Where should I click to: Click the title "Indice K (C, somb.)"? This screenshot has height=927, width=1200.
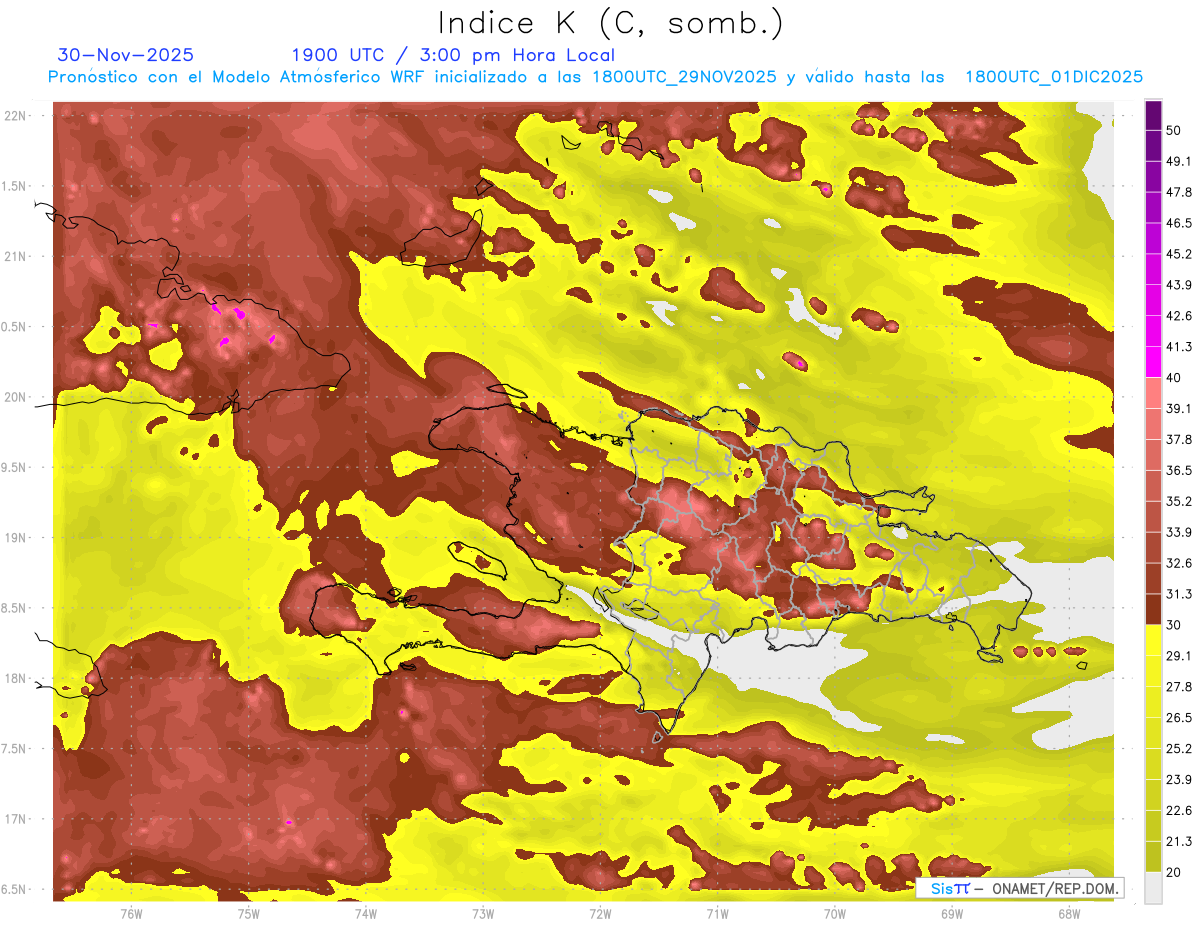tap(610, 24)
